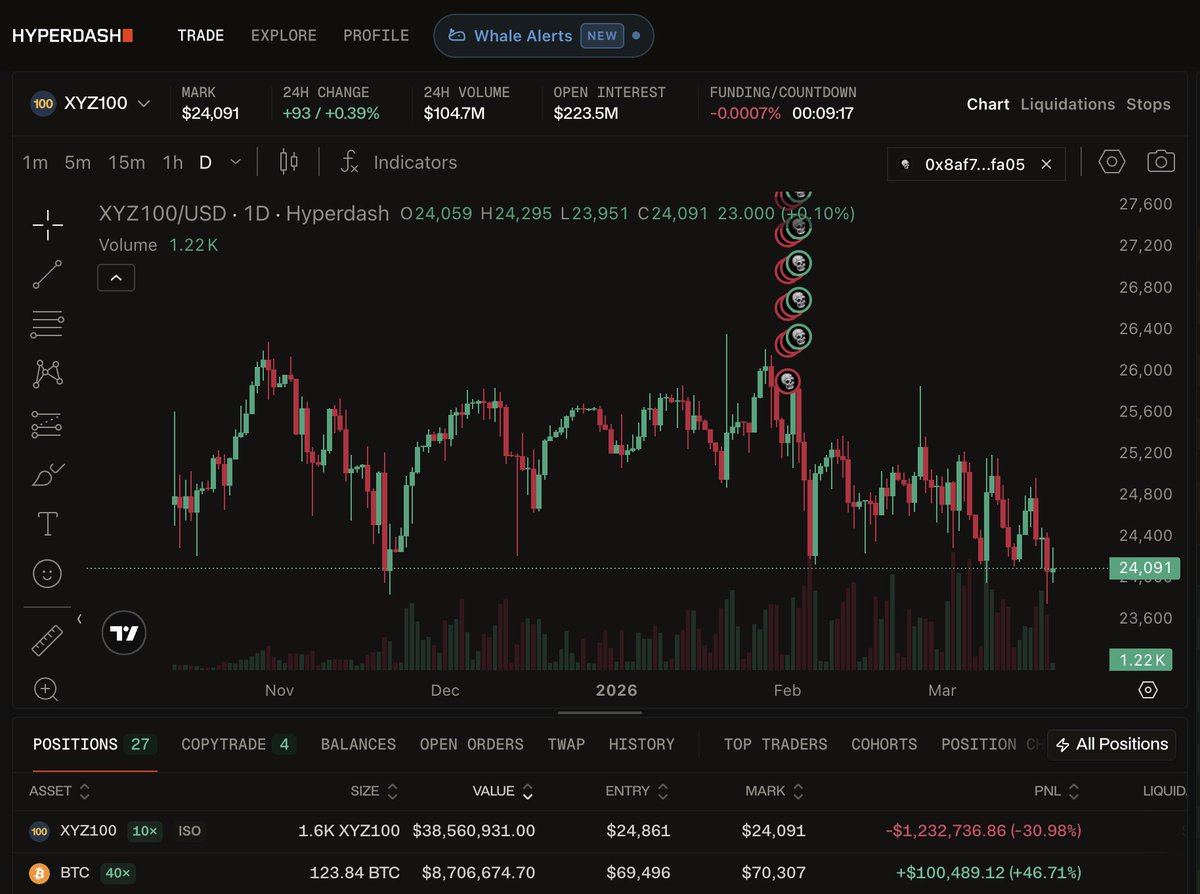Screen dimensions: 1200x894
Task: Sort positions by PNL column
Action: tap(1056, 791)
